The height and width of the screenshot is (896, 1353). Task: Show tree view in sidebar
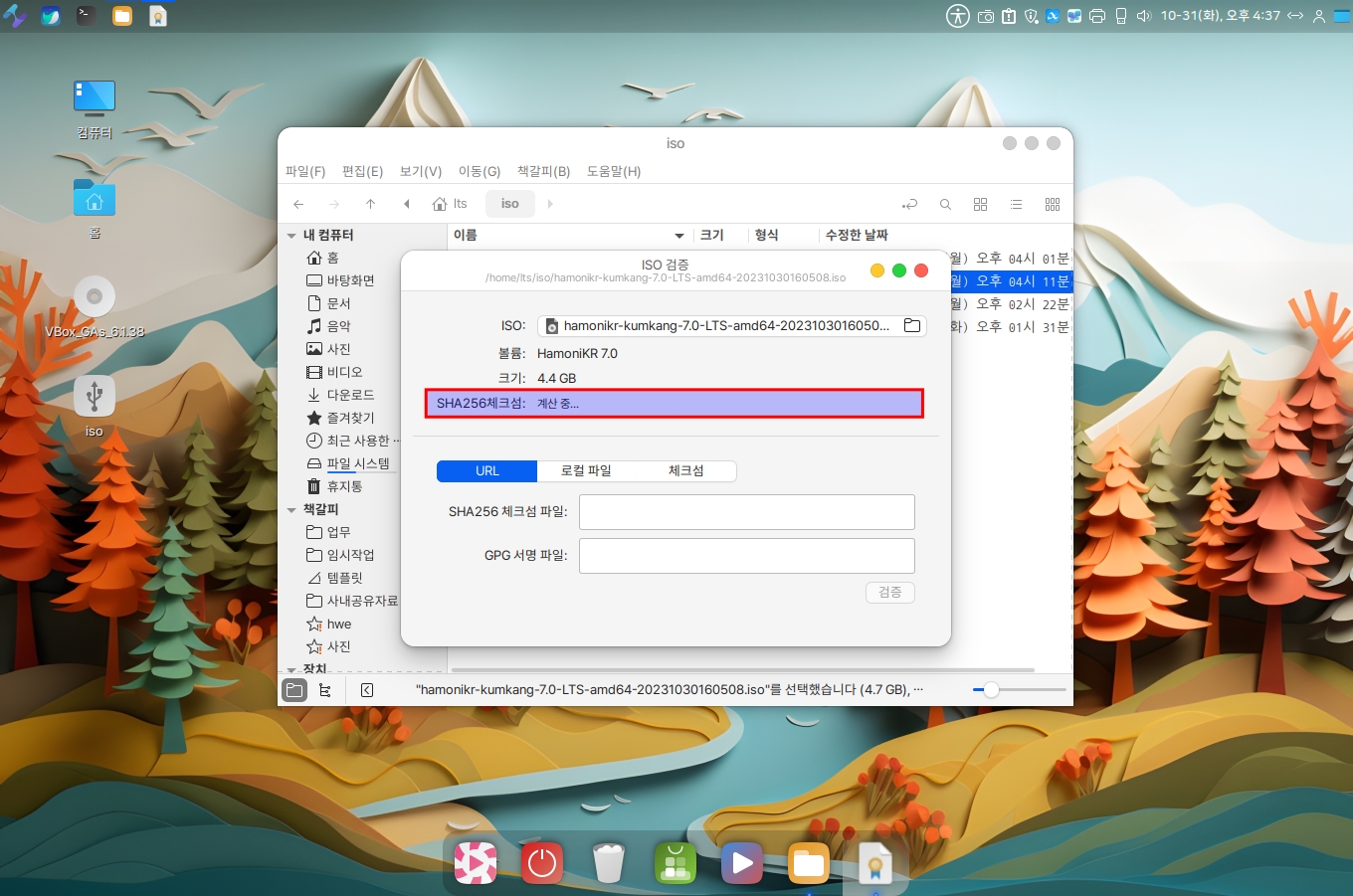325,690
